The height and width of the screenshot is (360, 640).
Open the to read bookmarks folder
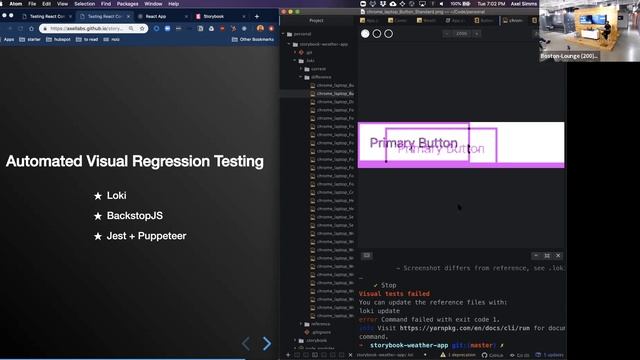(87, 40)
